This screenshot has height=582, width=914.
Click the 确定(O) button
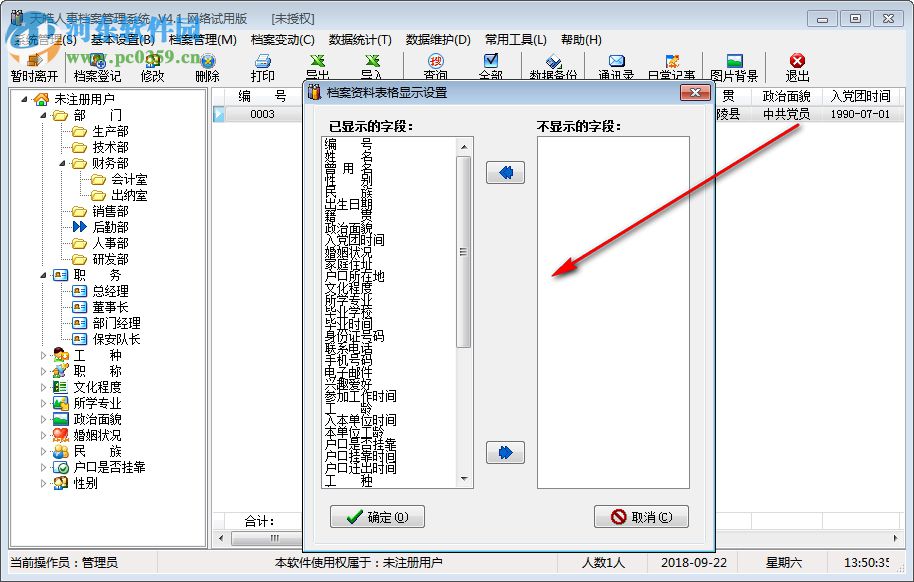coord(377,517)
